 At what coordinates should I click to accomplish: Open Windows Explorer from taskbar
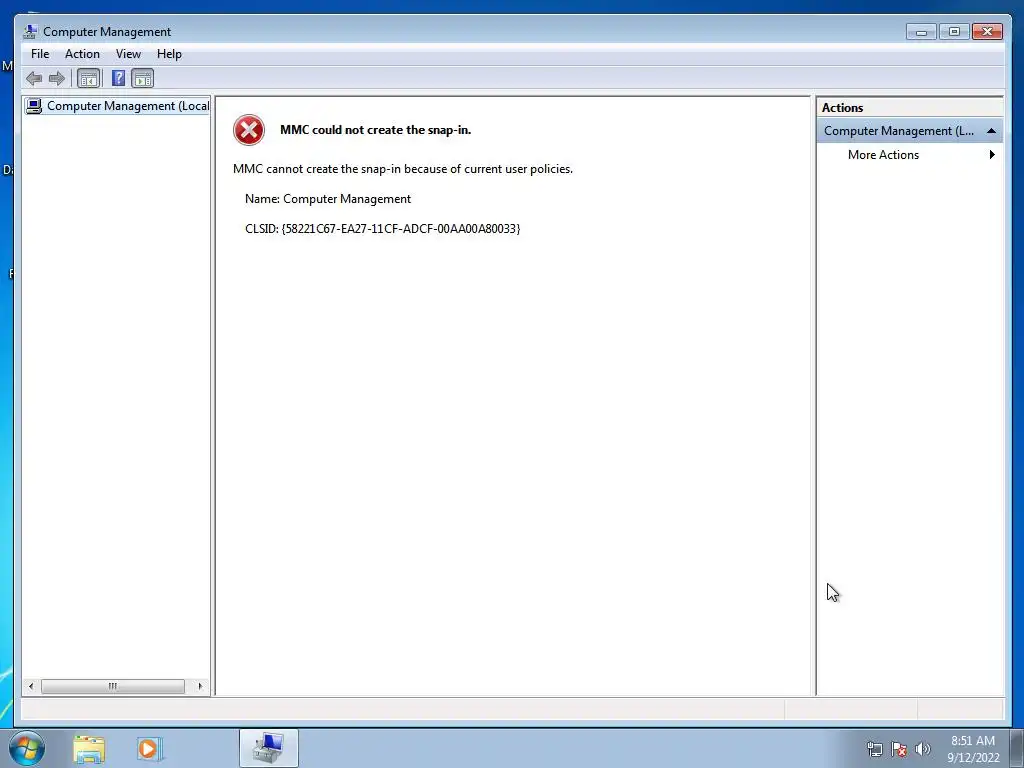tap(89, 749)
